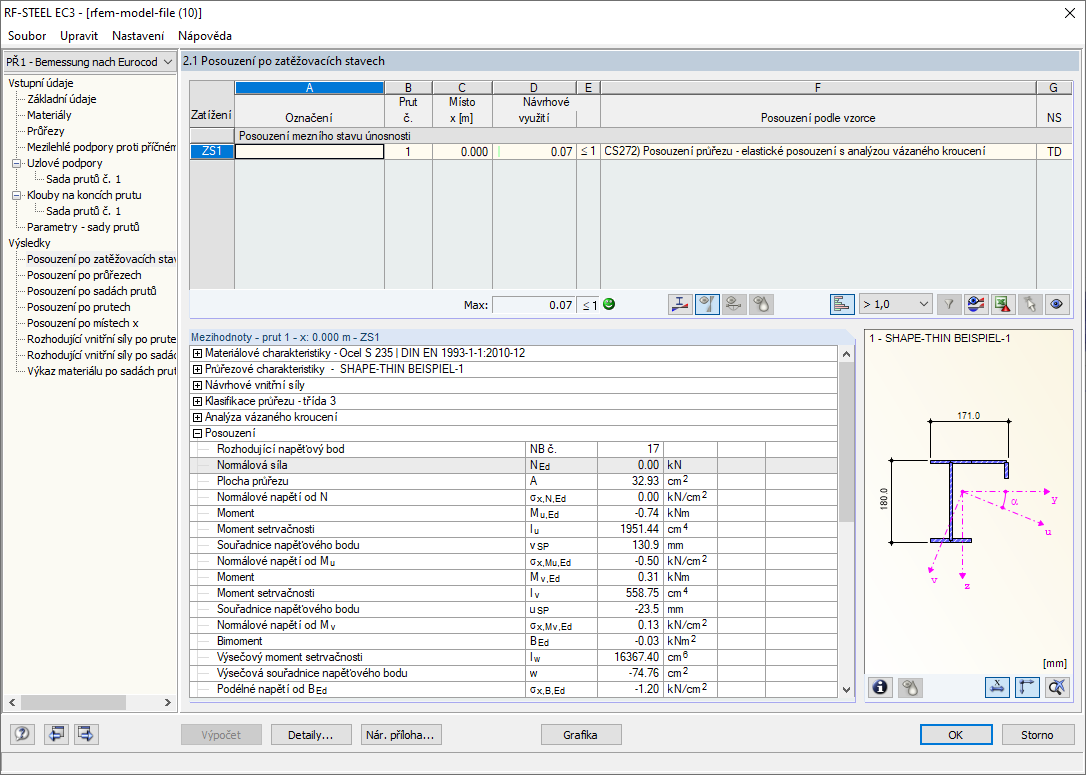Open Posouzení po průřezech results
Image resolution: width=1086 pixels, height=775 pixels.
tap(84, 275)
